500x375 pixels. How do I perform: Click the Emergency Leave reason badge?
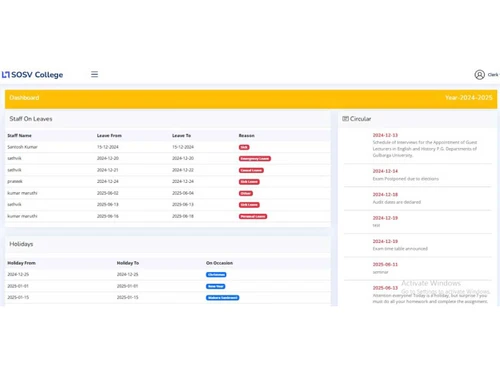click(x=255, y=159)
